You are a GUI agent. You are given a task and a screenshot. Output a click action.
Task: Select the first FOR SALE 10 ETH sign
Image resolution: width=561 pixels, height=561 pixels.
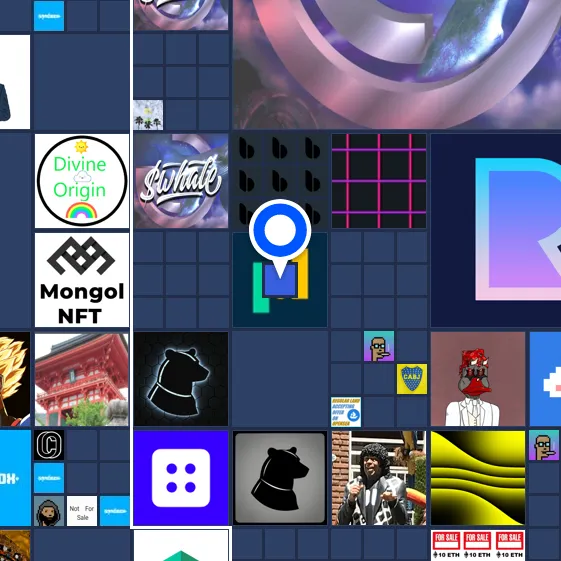click(446, 545)
